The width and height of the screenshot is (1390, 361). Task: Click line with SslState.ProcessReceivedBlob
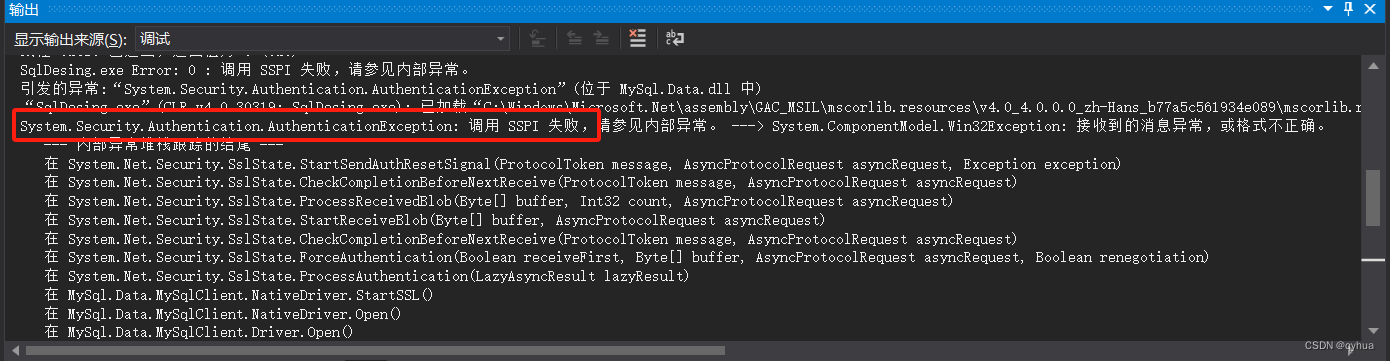(499, 201)
